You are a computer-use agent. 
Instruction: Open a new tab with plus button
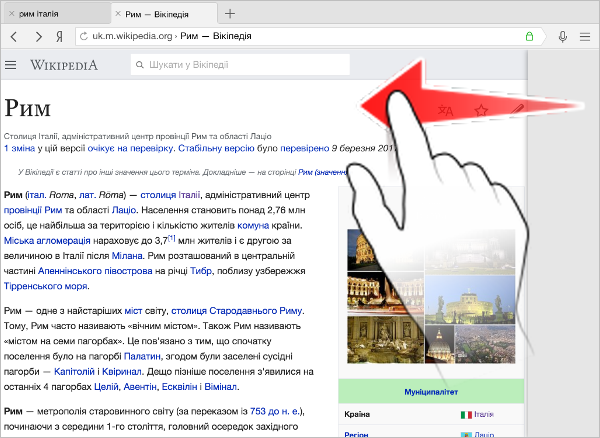click(x=230, y=14)
